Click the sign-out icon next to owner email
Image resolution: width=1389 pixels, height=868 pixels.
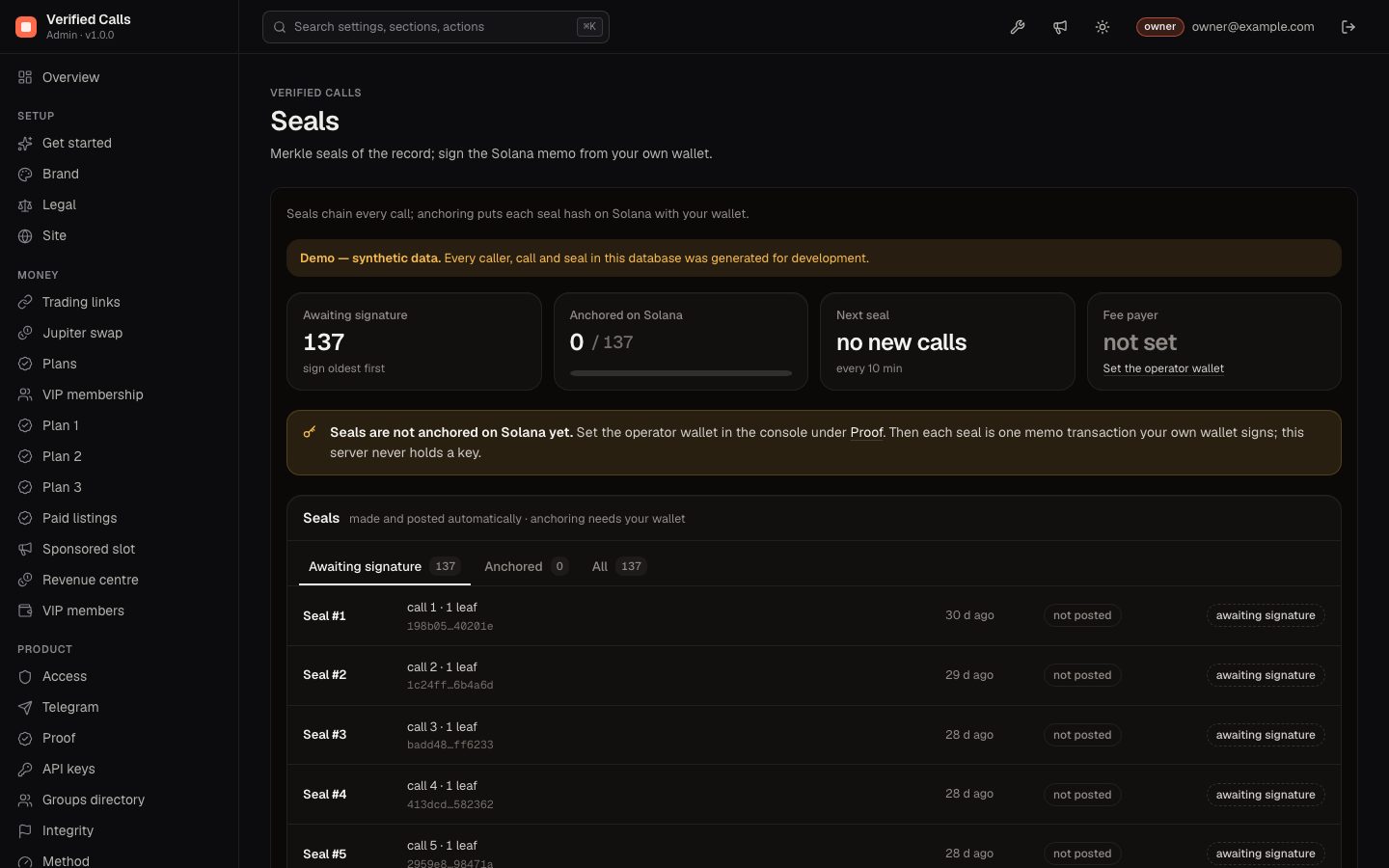[x=1348, y=27]
